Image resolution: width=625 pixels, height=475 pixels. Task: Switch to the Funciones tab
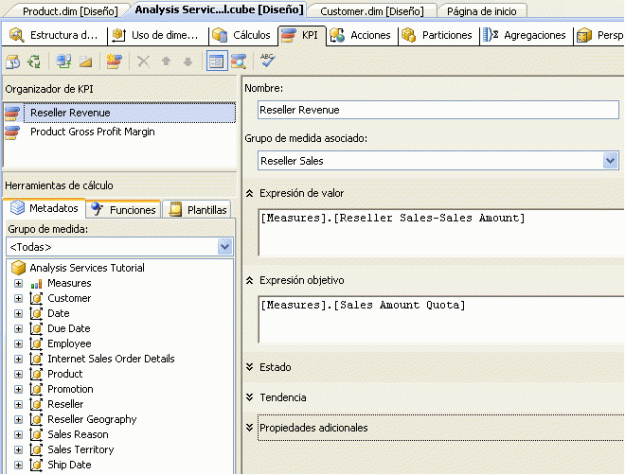(124, 210)
